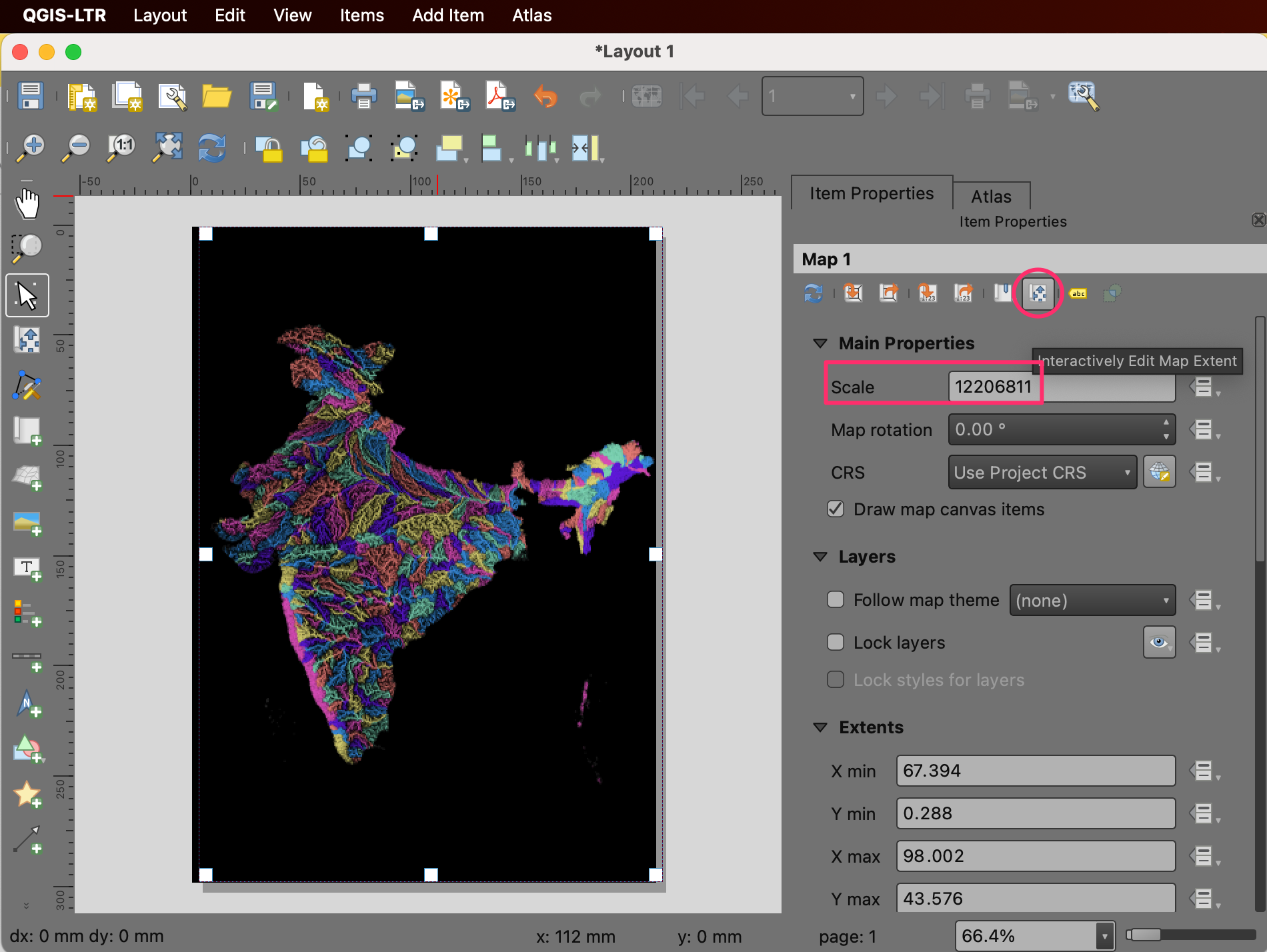This screenshot has height=952, width=1267.
Task: Click the Add Legend tool
Action: point(27,613)
